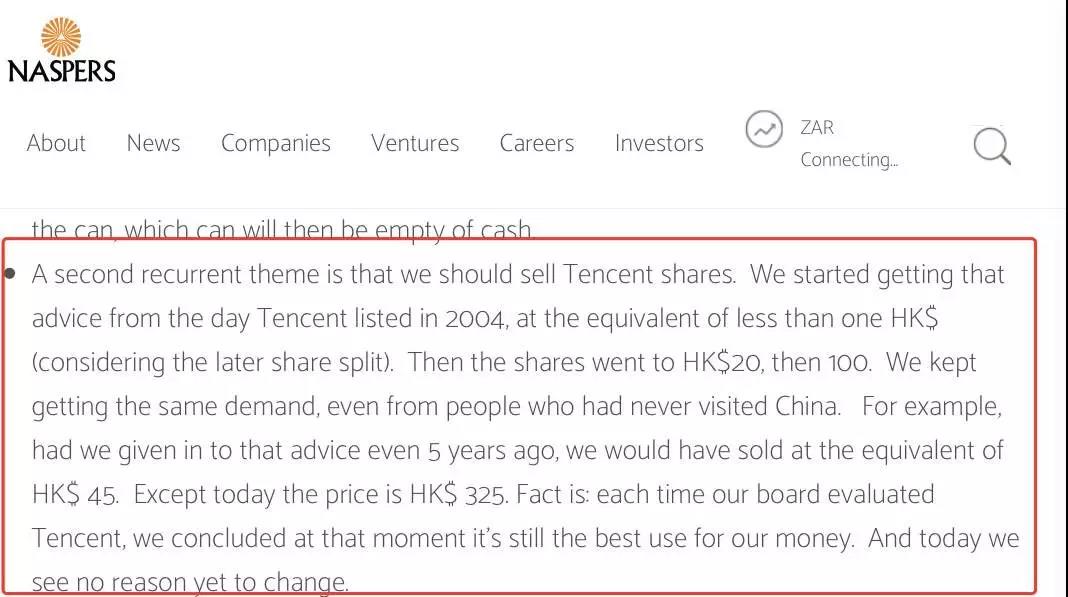
Task: Navigate to the Careers page
Action: (x=537, y=143)
